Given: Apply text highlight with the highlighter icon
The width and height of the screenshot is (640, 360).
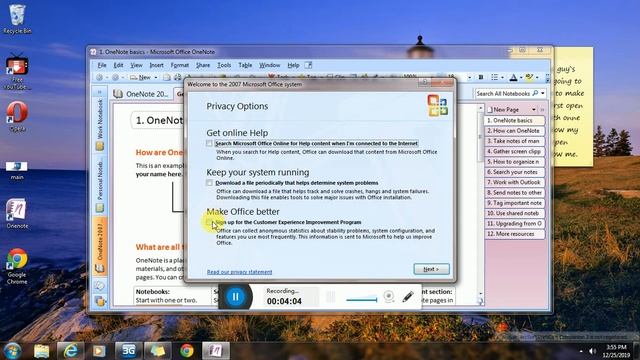Looking at the screenshot, I should click(x=529, y=77).
